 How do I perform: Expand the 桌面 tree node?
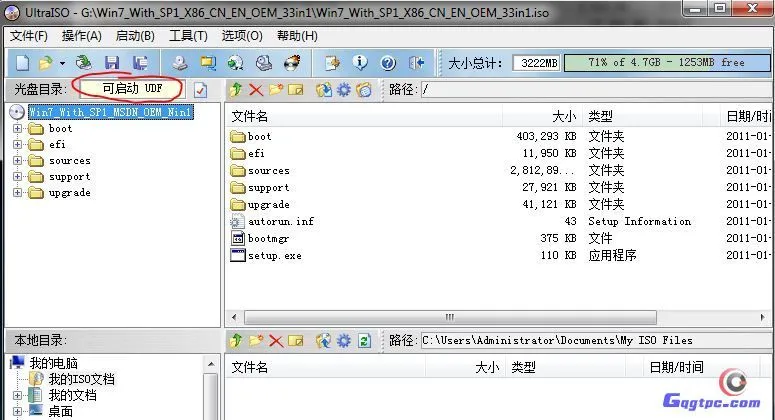click(17, 411)
